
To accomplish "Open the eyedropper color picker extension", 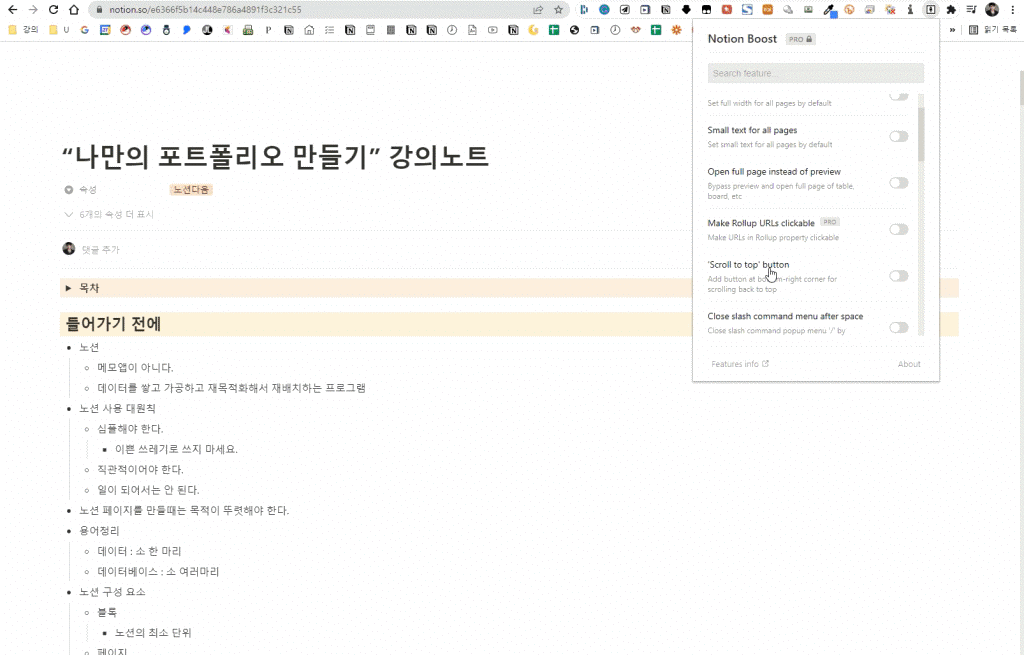I will [829, 10].
